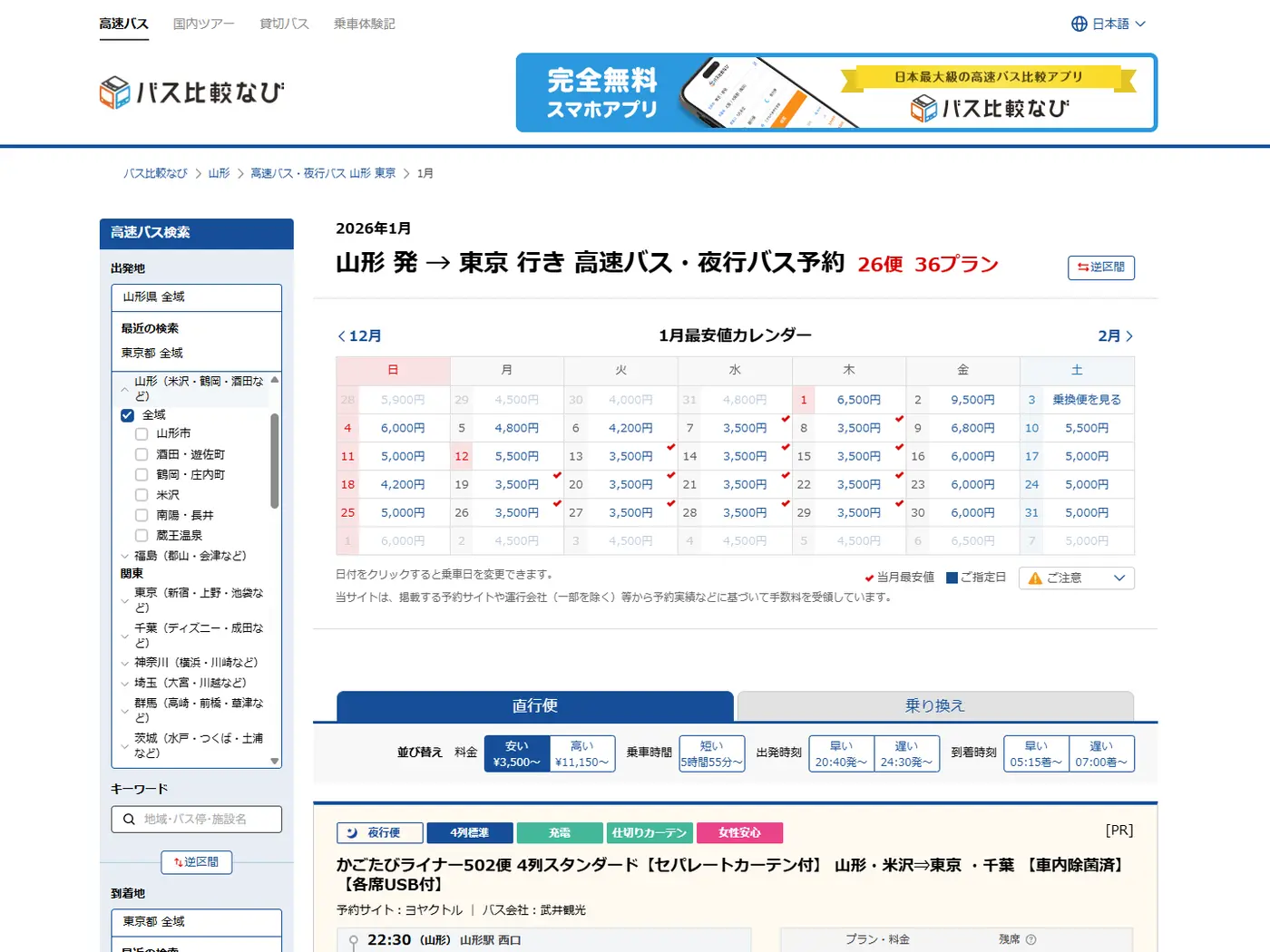The height and width of the screenshot is (952, 1270).
Task: Open the 国内ツアー navigation tab
Action: point(203,24)
